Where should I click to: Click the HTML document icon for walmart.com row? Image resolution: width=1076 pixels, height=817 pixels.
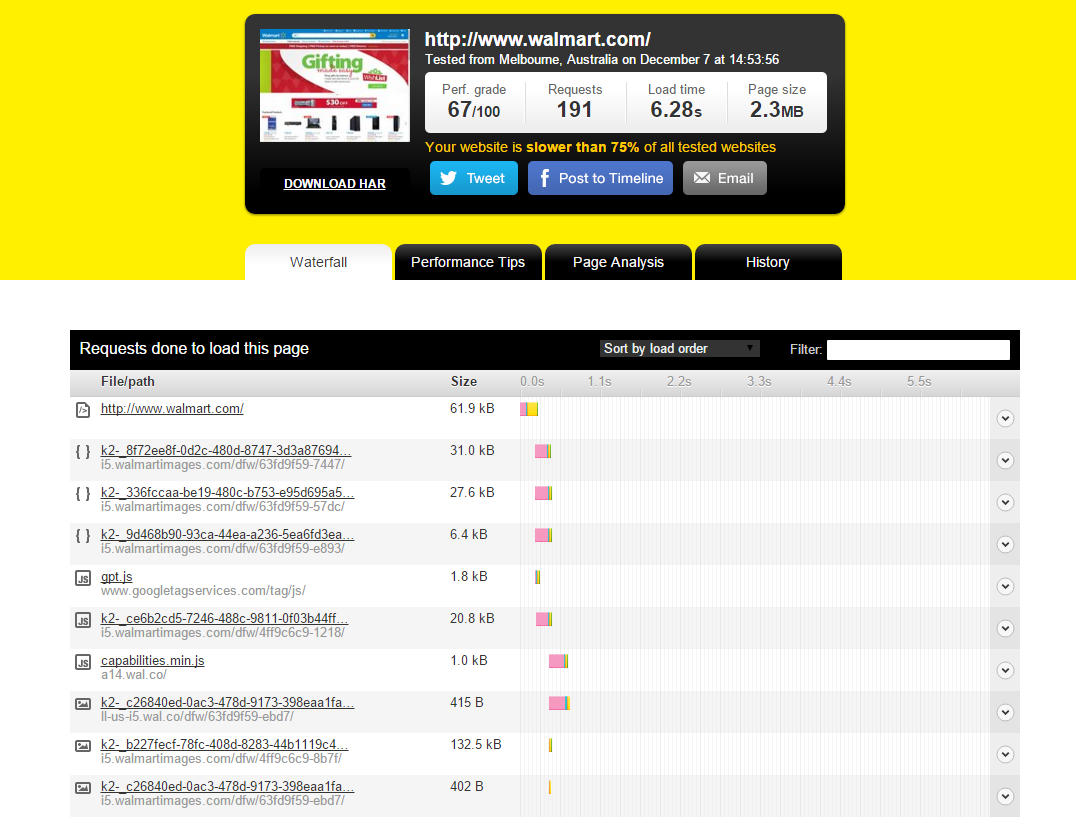point(83,410)
